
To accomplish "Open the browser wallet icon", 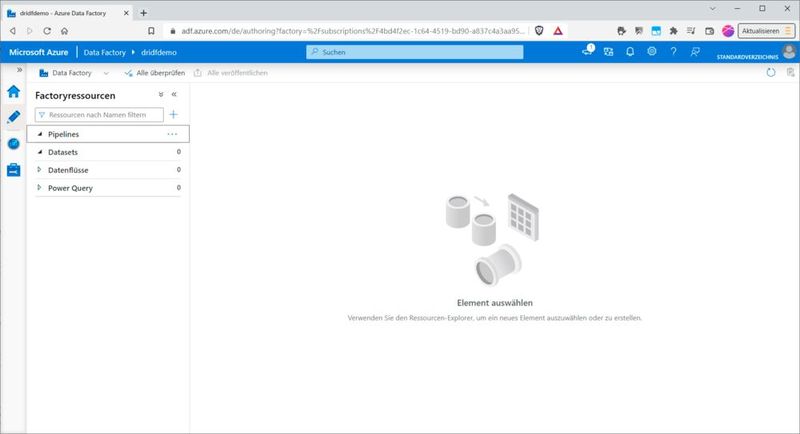I will point(709,31).
